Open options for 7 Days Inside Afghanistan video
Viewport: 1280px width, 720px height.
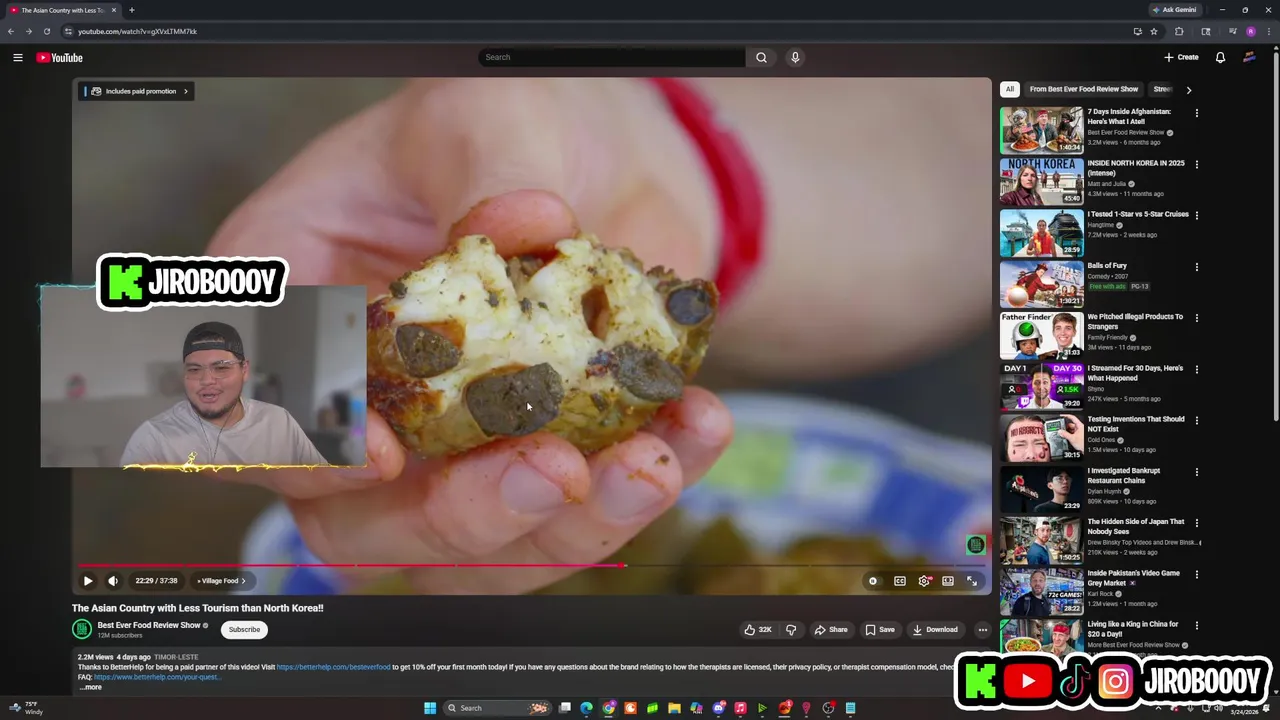(x=1196, y=113)
